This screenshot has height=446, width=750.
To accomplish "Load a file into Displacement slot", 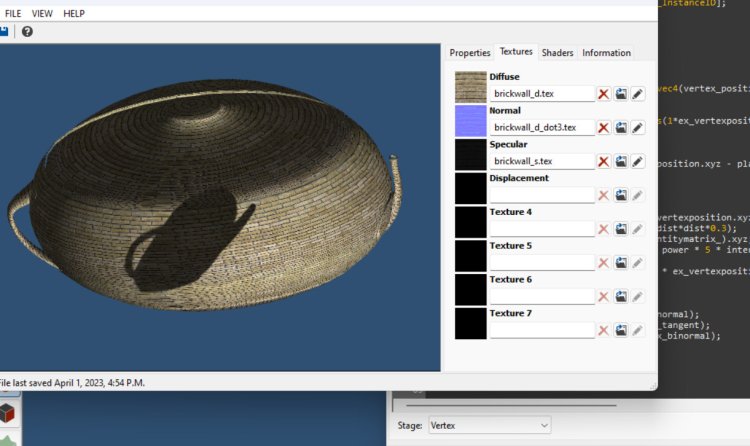I will (621, 195).
